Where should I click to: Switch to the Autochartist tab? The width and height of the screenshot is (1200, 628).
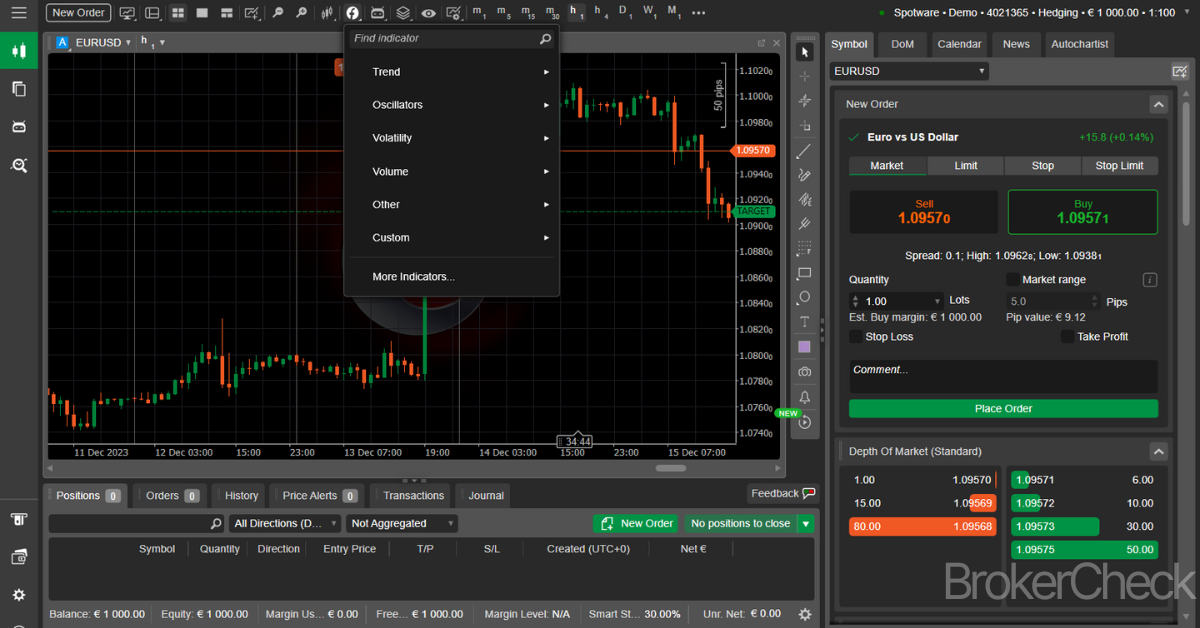1079,44
